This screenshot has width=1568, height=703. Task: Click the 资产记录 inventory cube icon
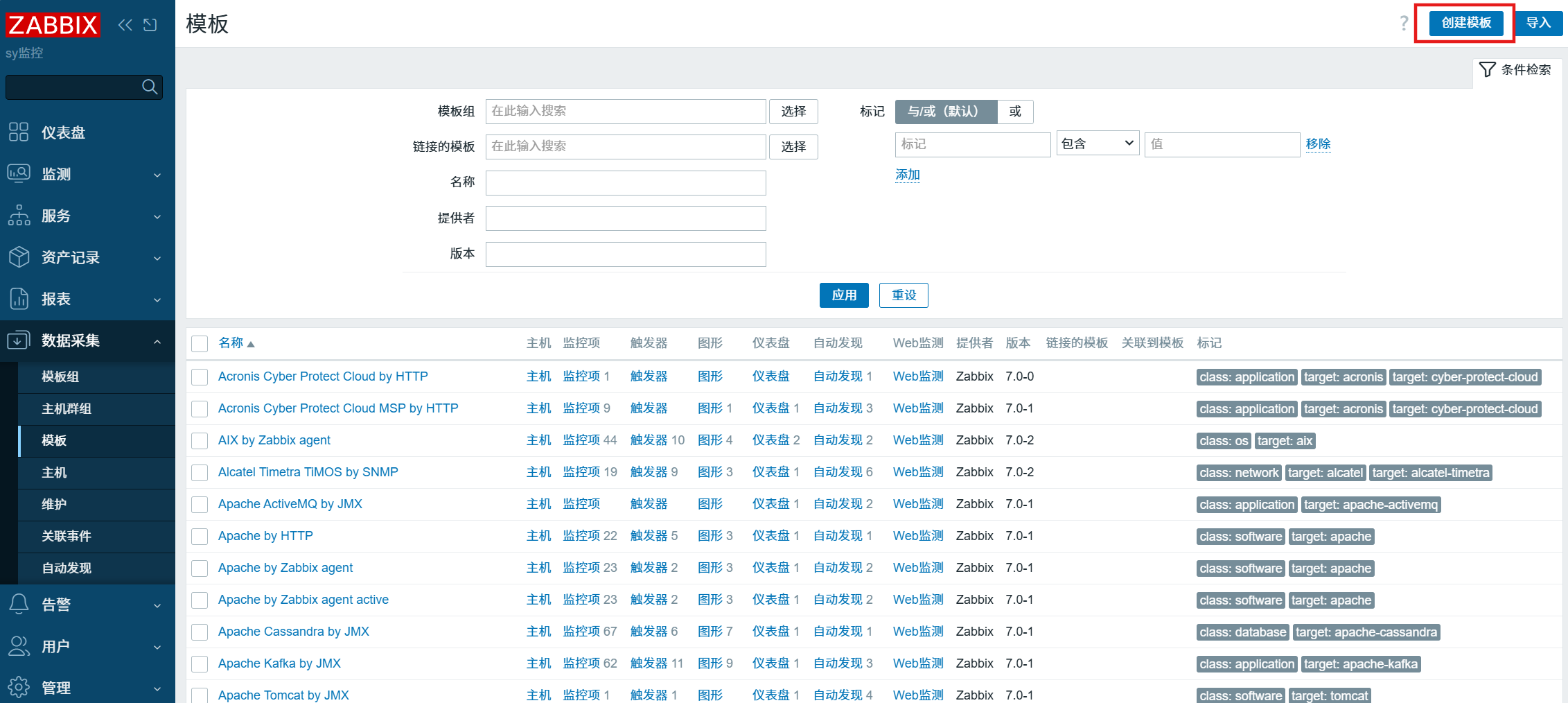coord(19,257)
